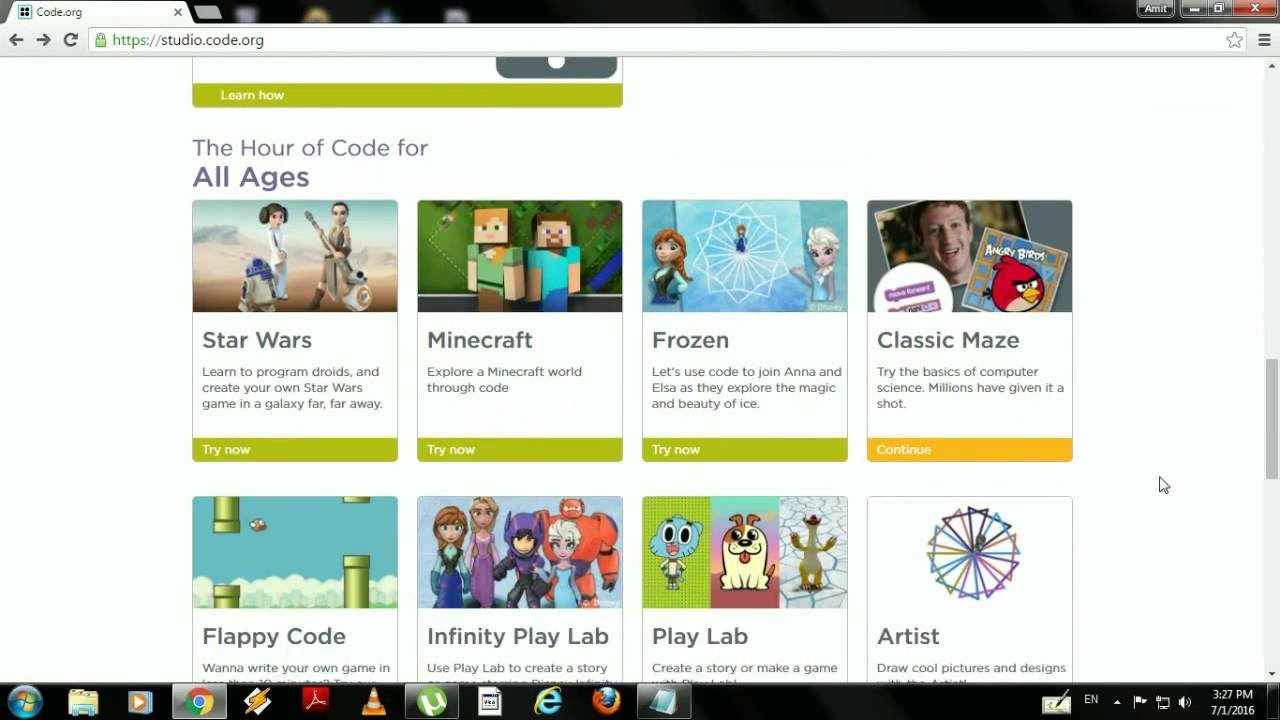Click the page's vertical scrollbar thumb
This screenshot has height=720, width=1280.
1272,418
